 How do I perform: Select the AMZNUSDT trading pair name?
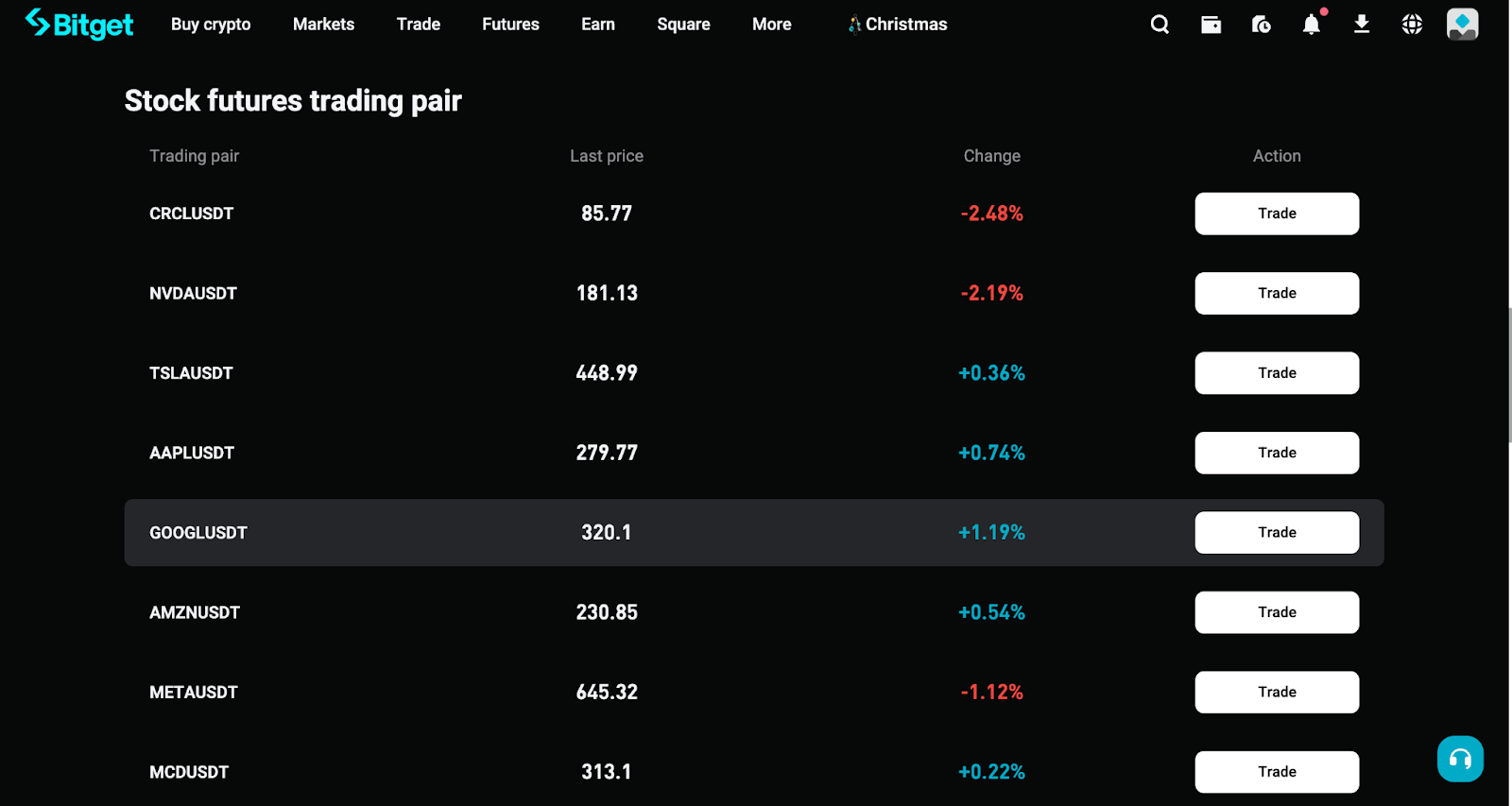tap(195, 612)
